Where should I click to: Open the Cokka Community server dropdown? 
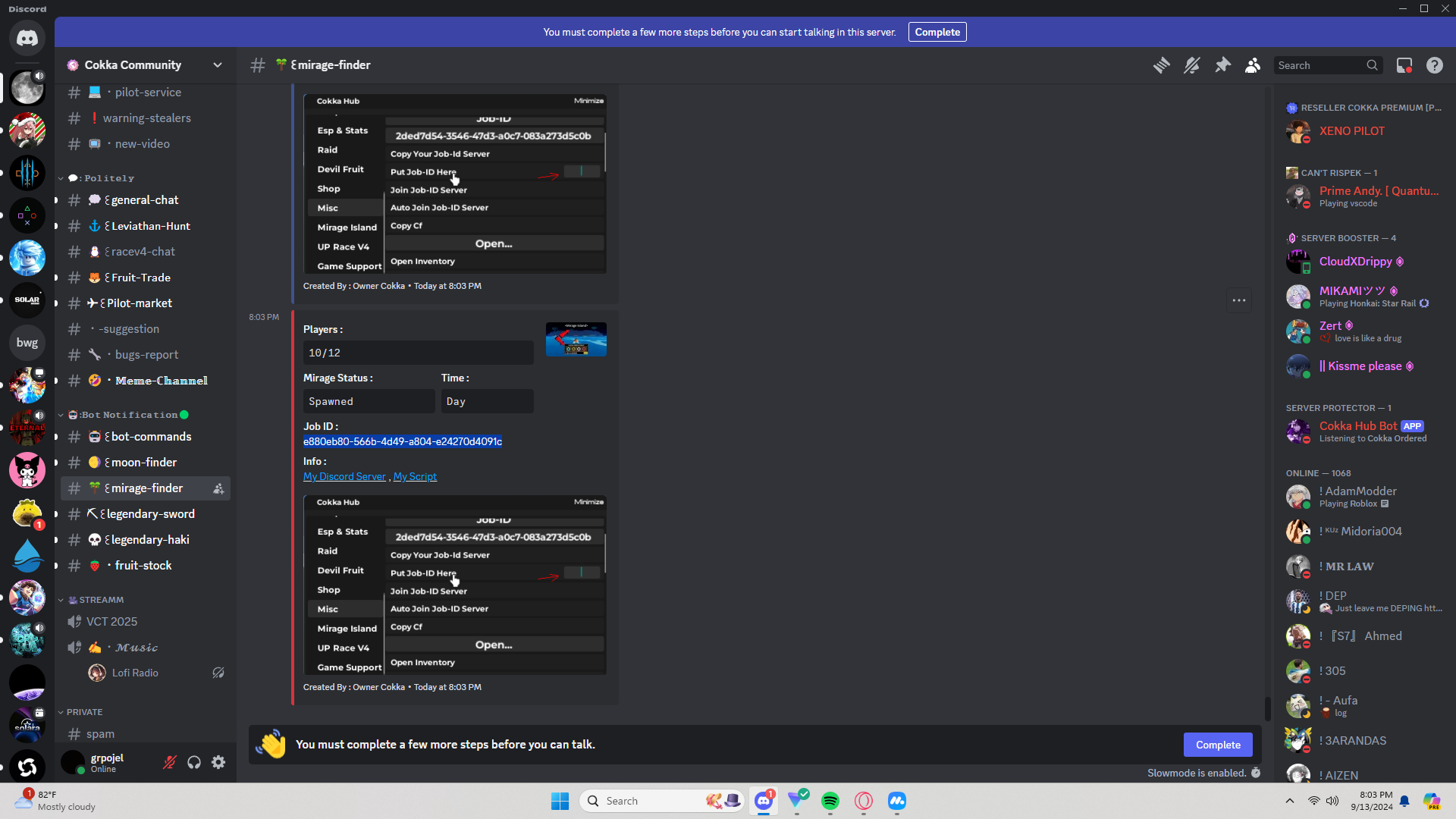point(145,65)
